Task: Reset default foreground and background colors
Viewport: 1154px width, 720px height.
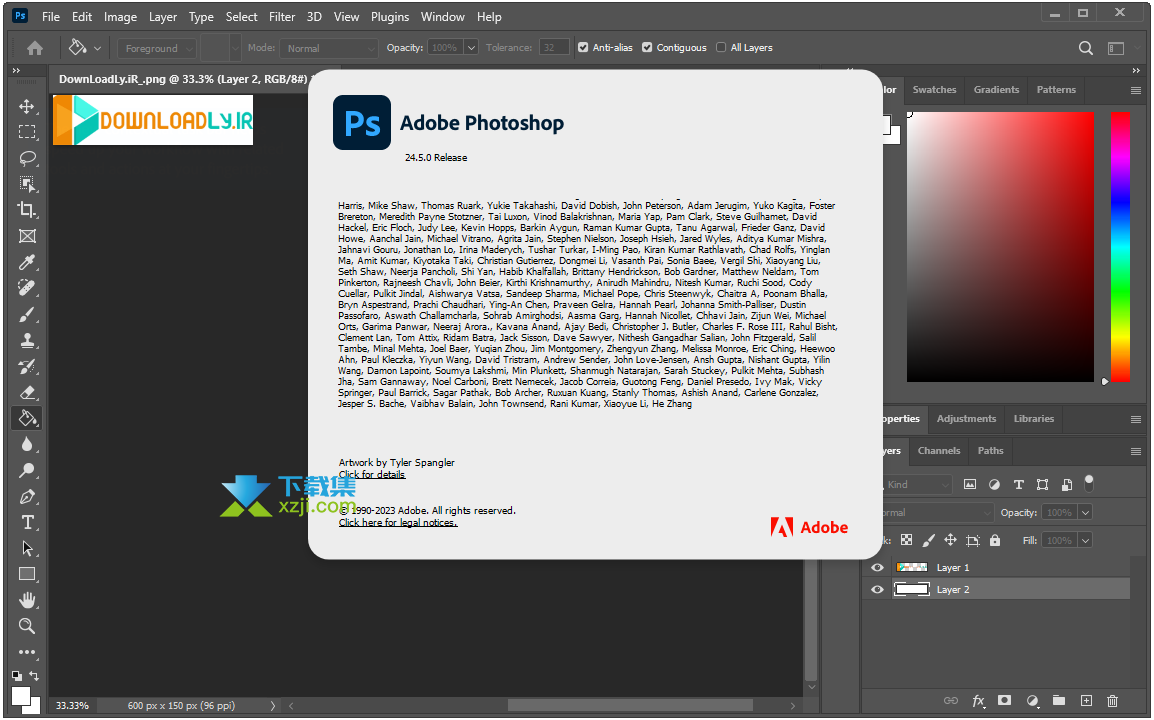Action: coord(16,675)
